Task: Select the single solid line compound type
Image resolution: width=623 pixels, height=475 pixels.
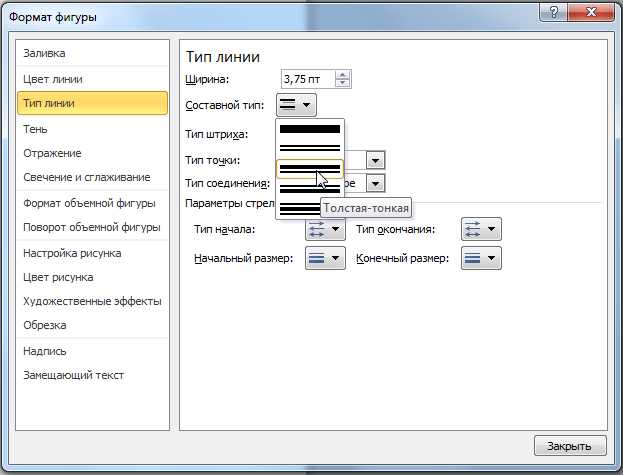Action: click(x=310, y=129)
